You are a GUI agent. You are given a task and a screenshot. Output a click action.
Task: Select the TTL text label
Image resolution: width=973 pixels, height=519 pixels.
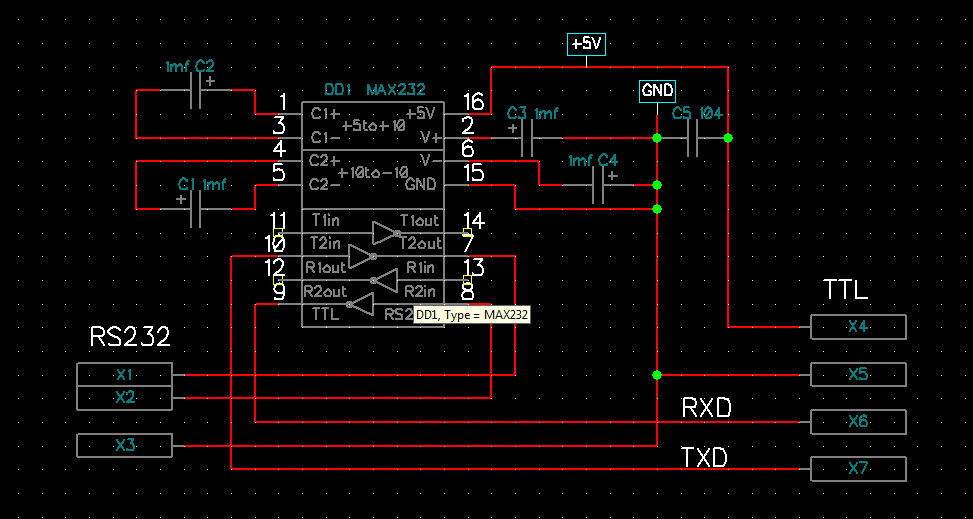tap(845, 291)
